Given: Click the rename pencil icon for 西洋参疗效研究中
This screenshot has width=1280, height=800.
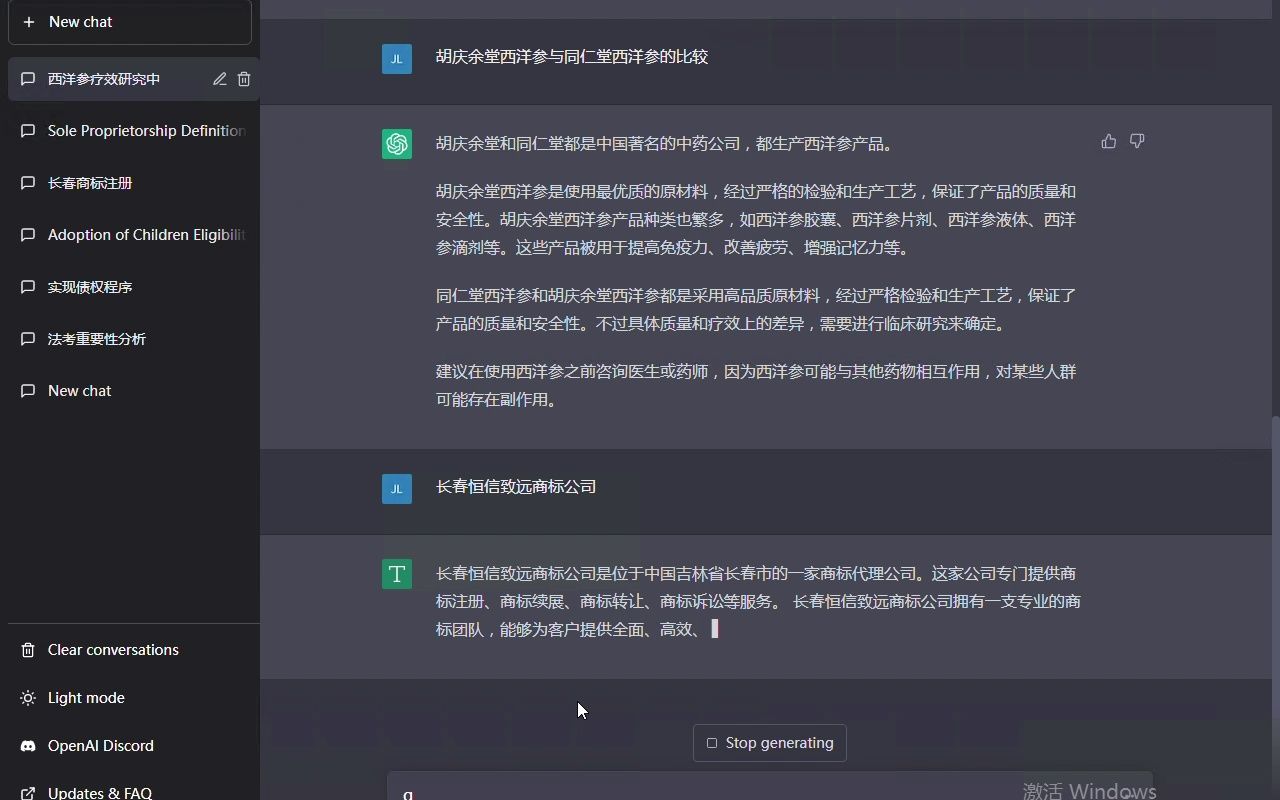Looking at the screenshot, I should [220, 79].
